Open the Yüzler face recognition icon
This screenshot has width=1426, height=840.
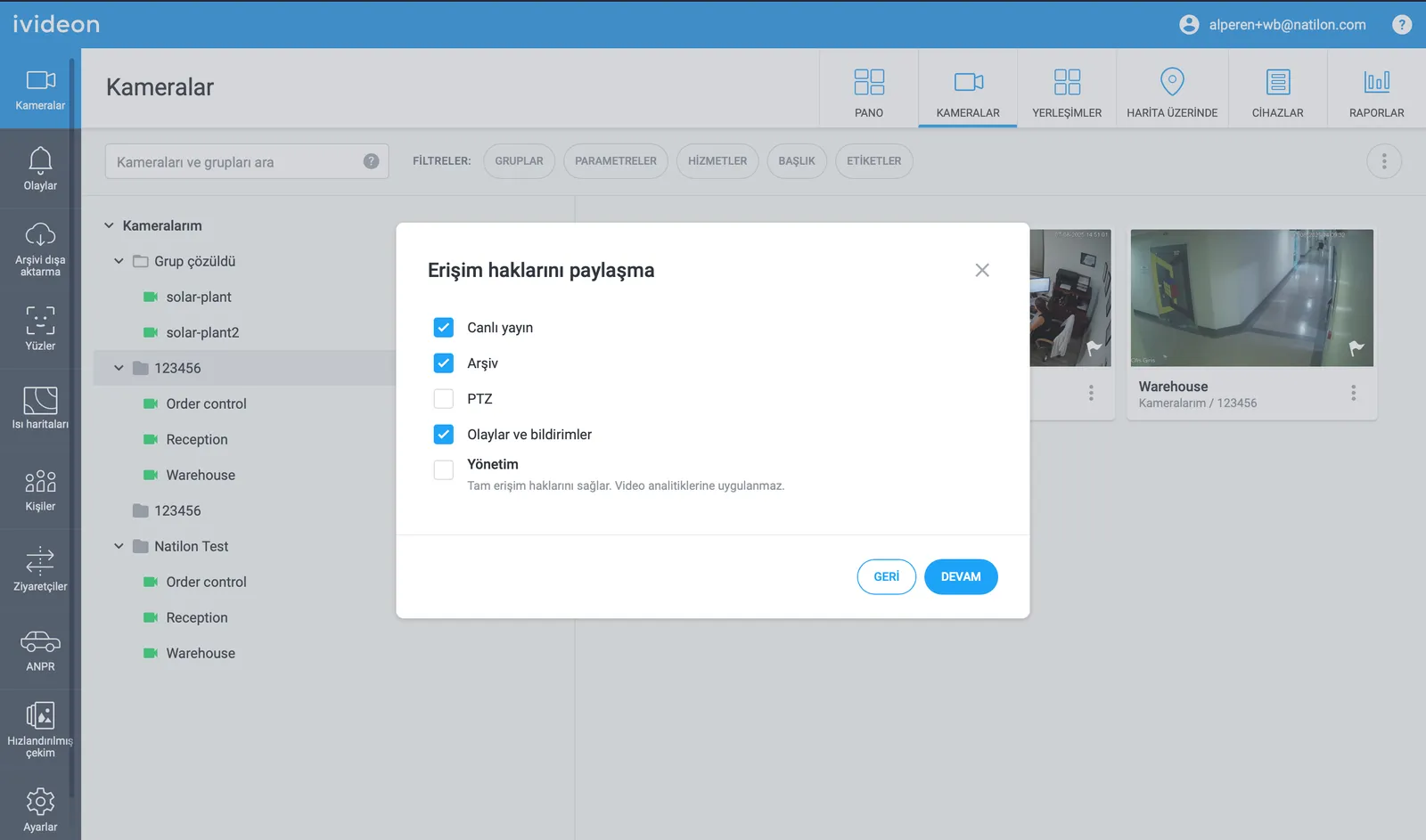coord(40,321)
